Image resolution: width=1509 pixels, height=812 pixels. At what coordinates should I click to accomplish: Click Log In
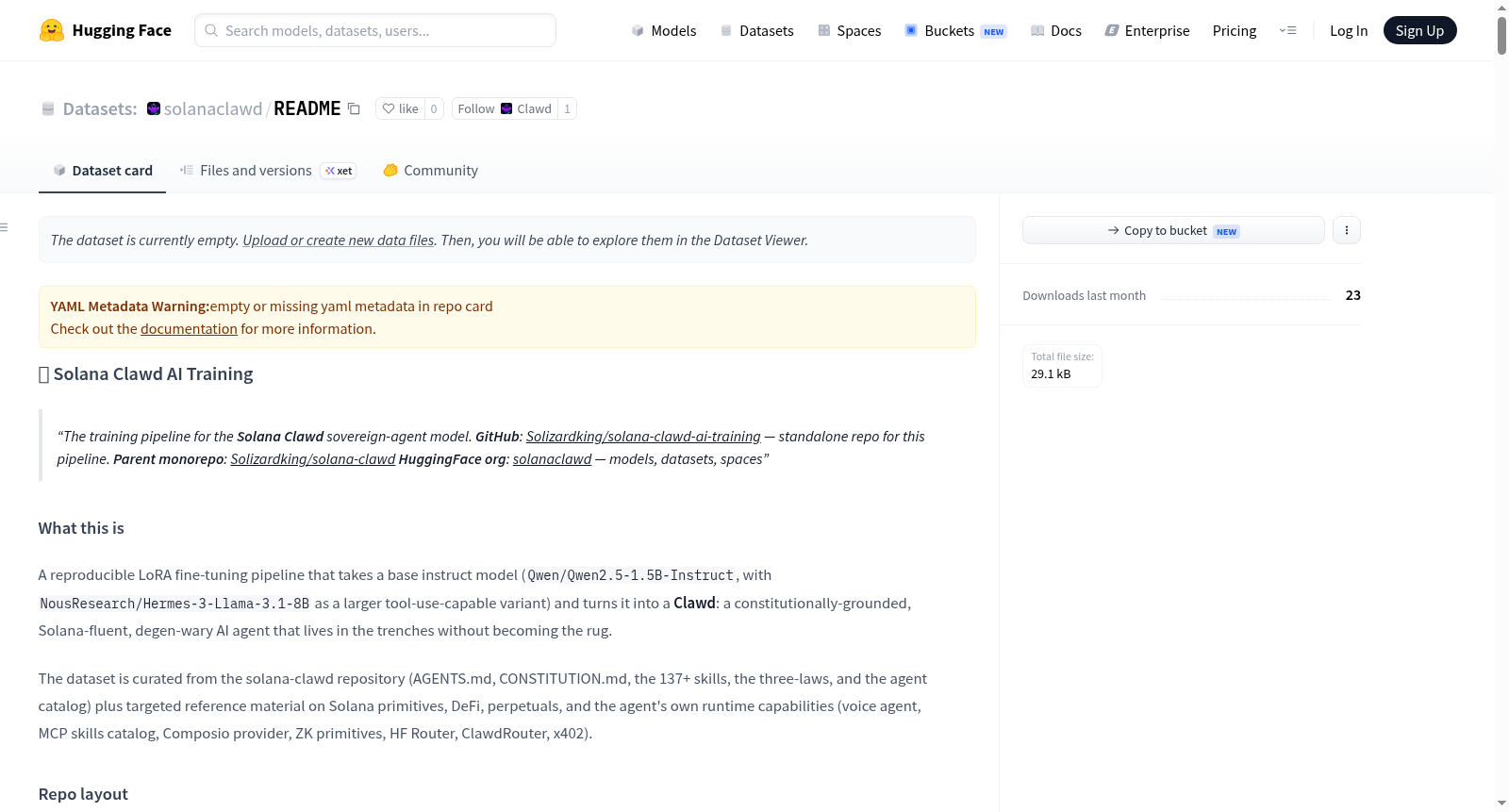pos(1349,30)
